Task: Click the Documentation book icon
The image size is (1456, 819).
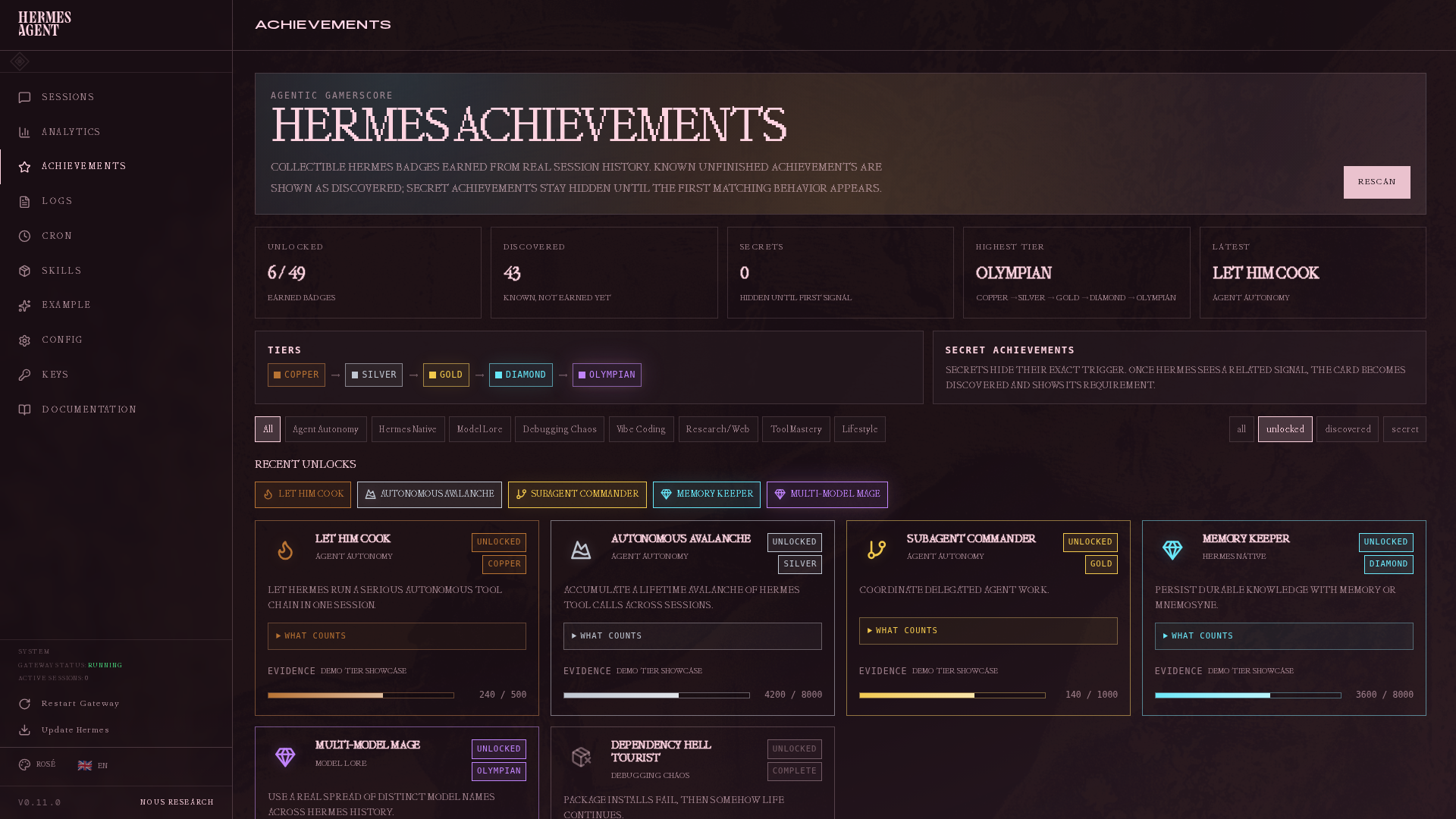Action: coord(24,410)
